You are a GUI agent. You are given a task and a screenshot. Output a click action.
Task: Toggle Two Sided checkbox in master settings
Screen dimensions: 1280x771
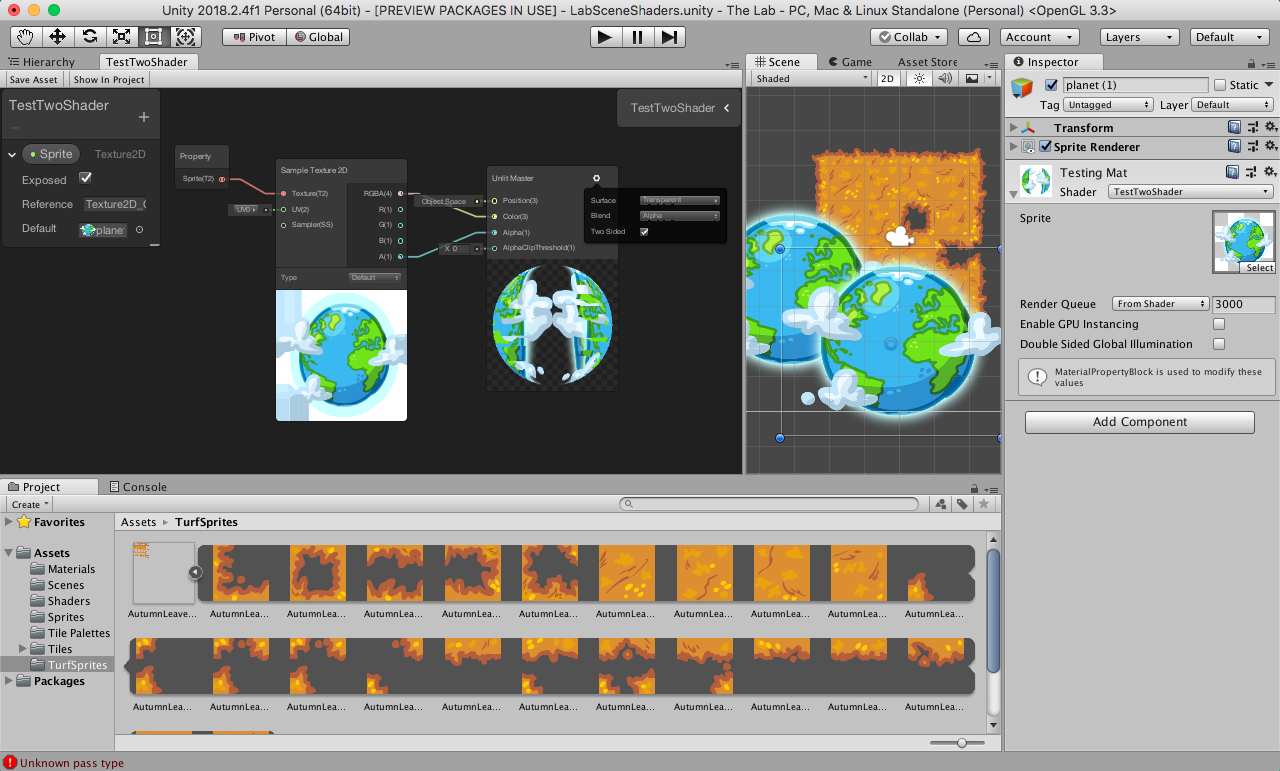pyautogui.click(x=644, y=232)
